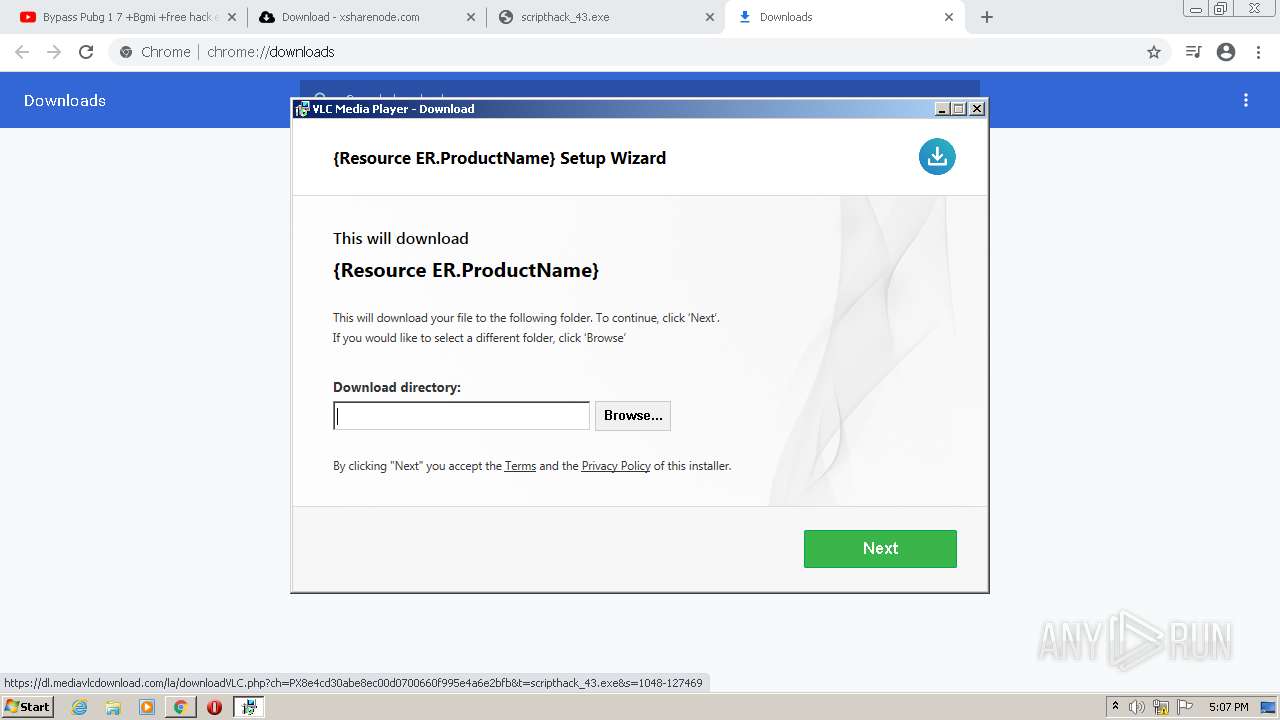
Task: Focus the Download directory field
Action: [x=461, y=416]
